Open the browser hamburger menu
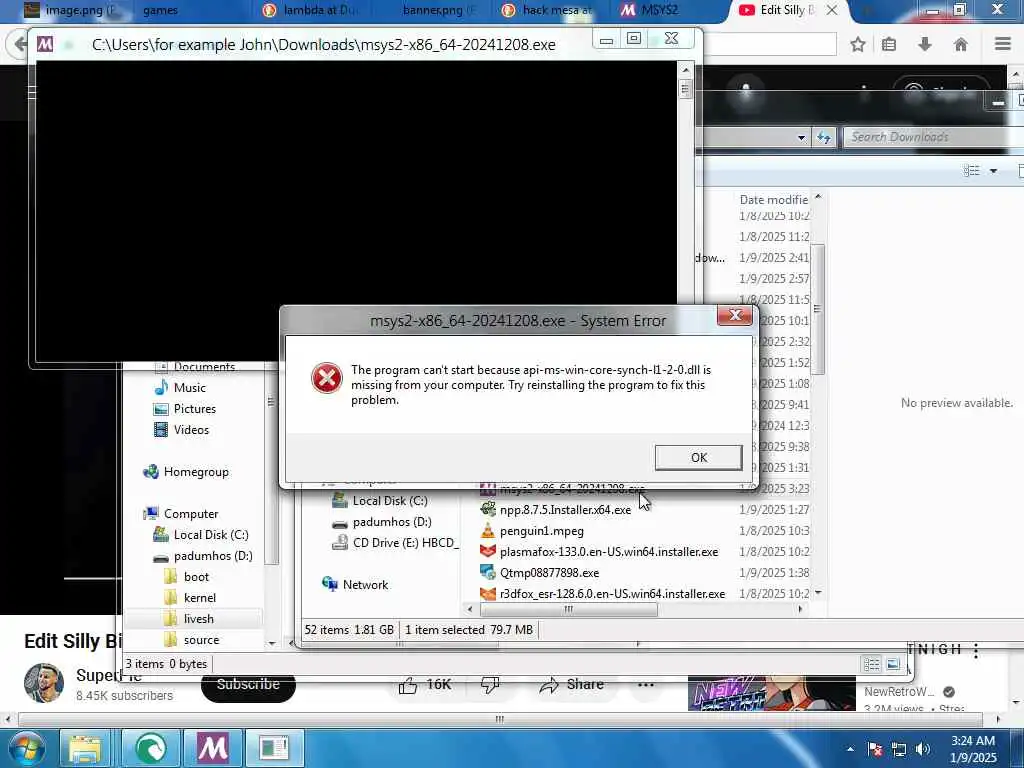Viewport: 1024px width, 768px height. click(1003, 44)
